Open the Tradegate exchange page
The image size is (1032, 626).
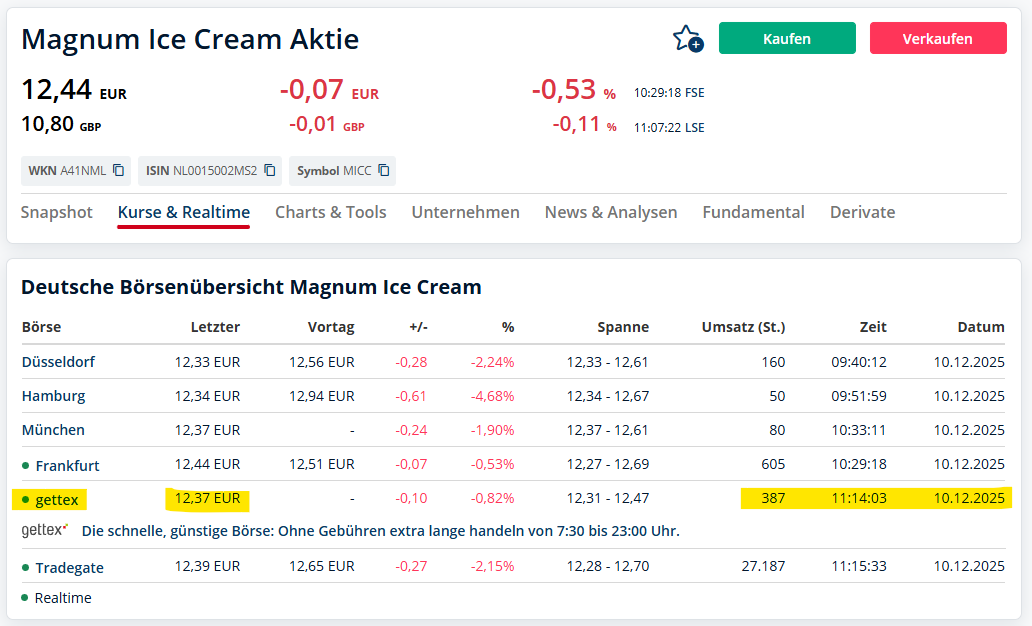(69, 566)
